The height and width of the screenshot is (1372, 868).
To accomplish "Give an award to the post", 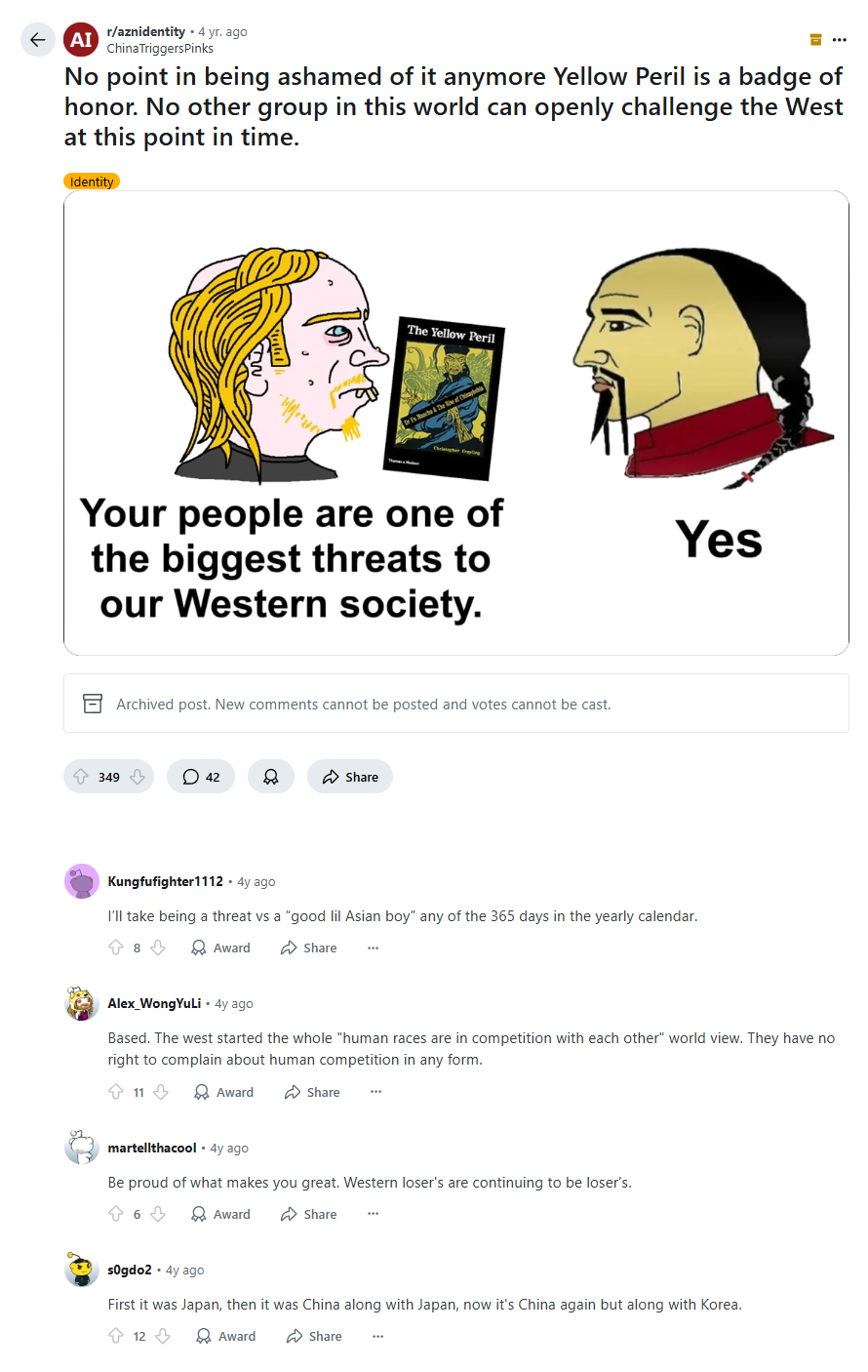I will click(x=271, y=777).
